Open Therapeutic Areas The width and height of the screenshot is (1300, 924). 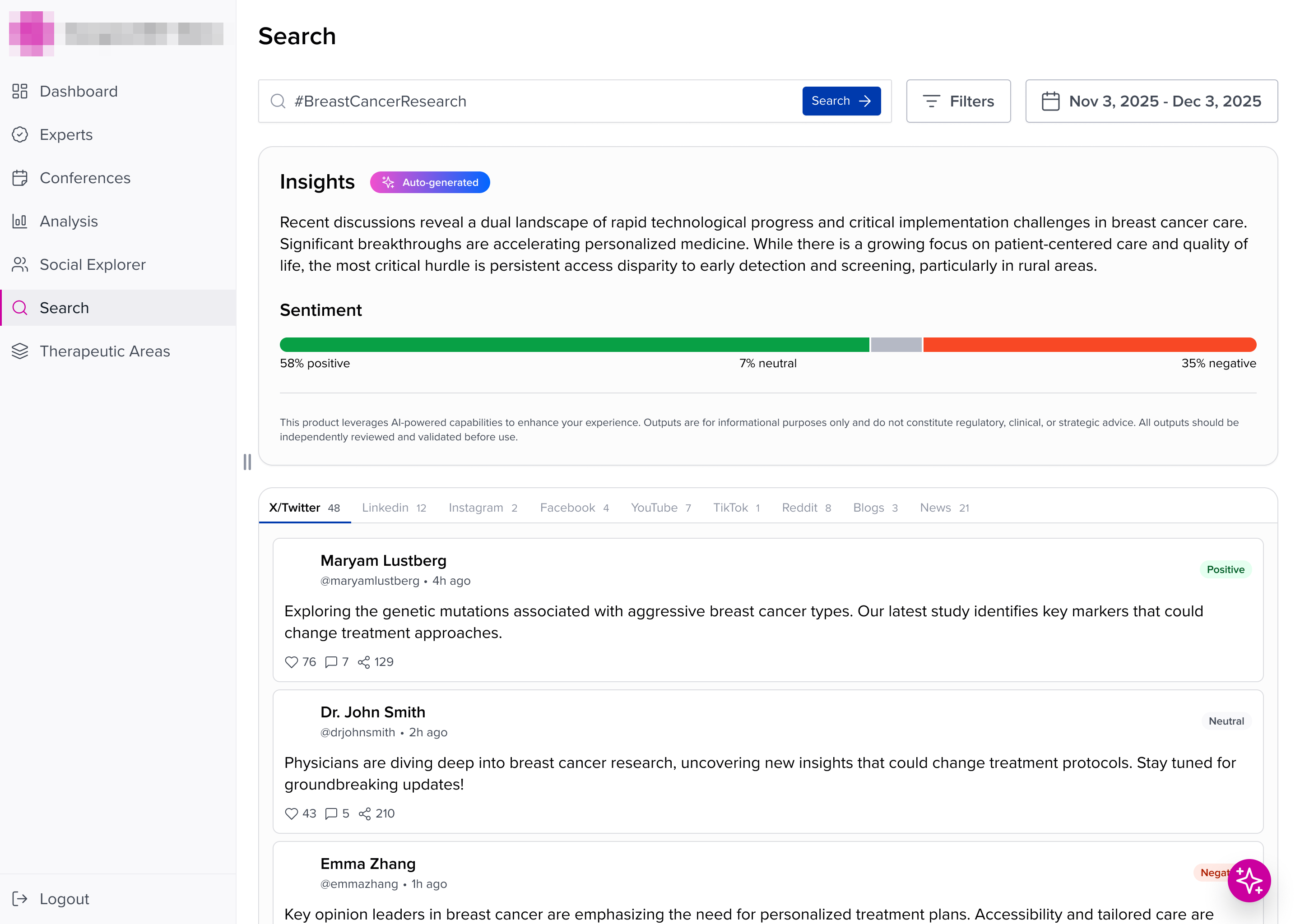(118, 351)
